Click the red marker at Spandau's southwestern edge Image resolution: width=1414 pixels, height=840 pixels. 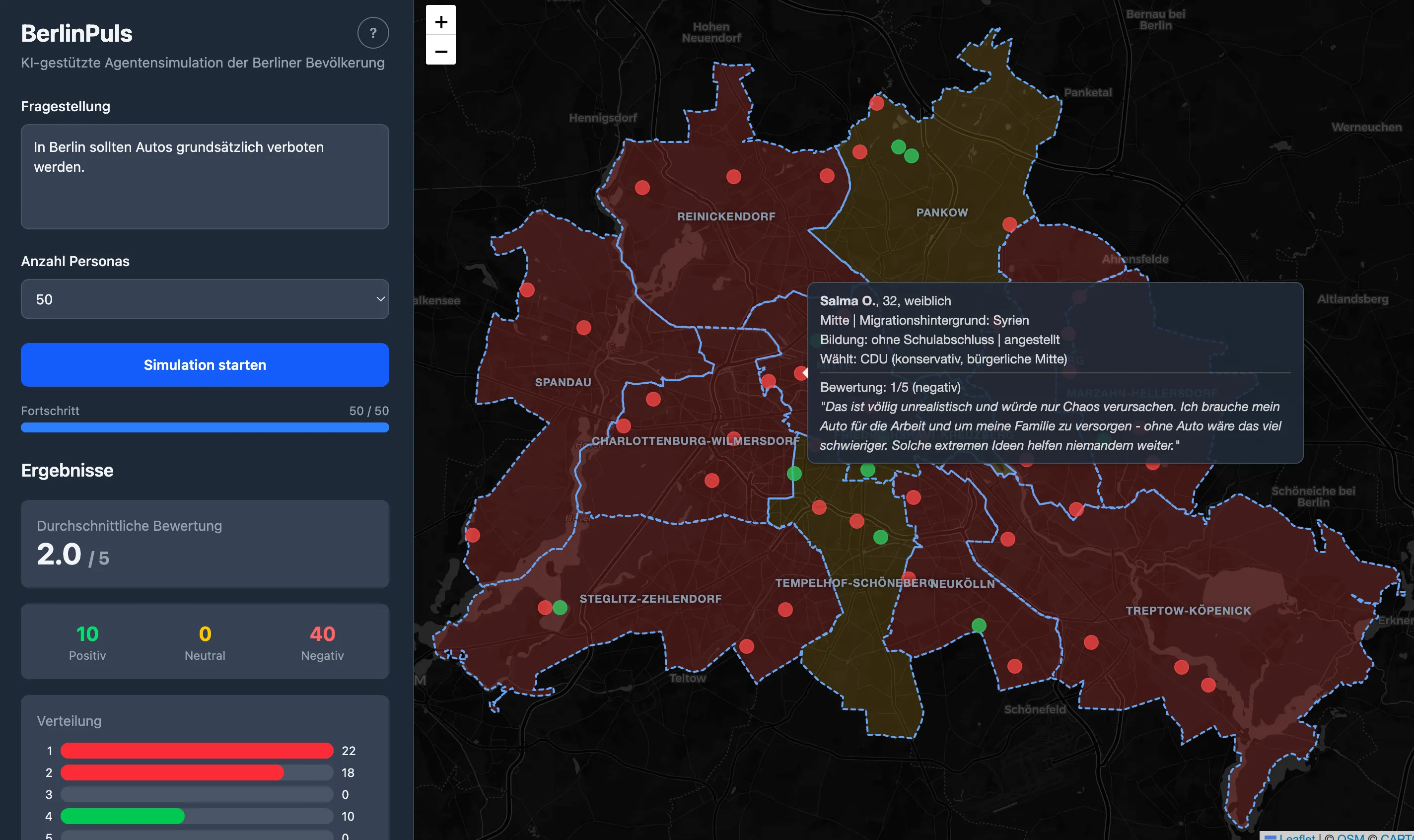point(472,534)
